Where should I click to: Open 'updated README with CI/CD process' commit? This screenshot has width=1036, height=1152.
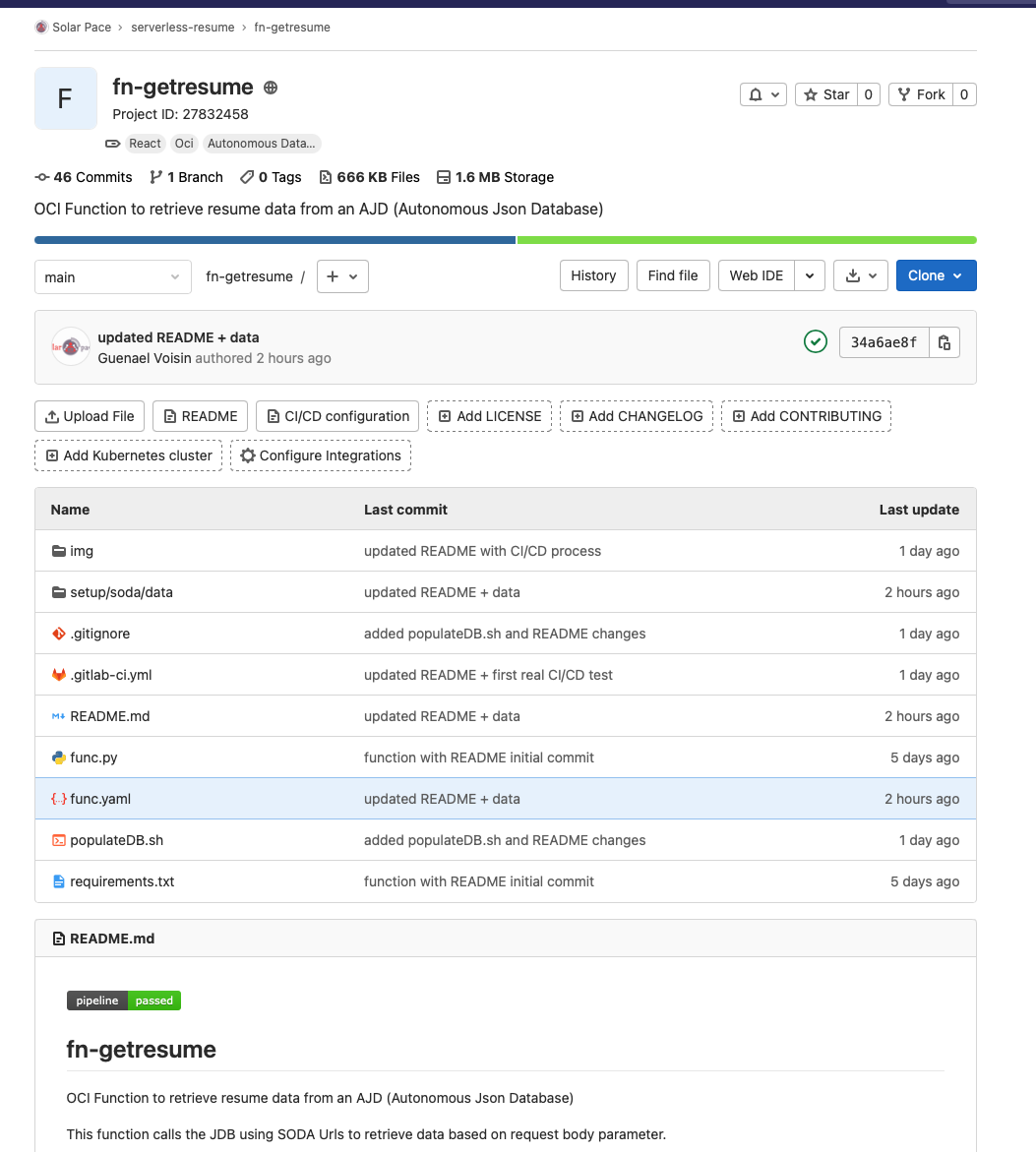483,551
